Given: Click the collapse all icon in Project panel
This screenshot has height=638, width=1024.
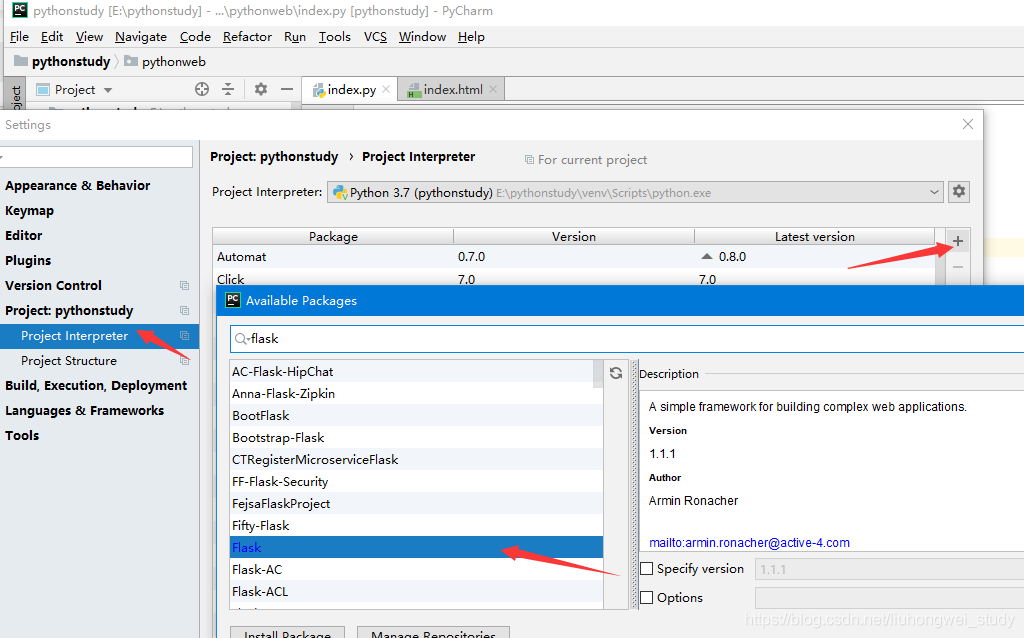Looking at the screenshot, I should coord(228,89).
